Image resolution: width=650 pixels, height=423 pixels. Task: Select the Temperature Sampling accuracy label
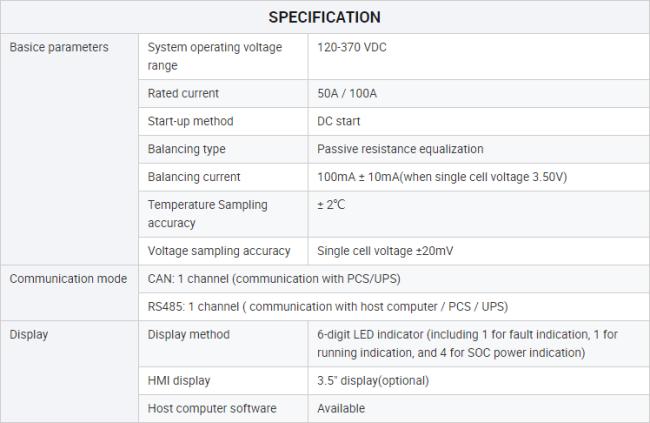tap(207, 214)
